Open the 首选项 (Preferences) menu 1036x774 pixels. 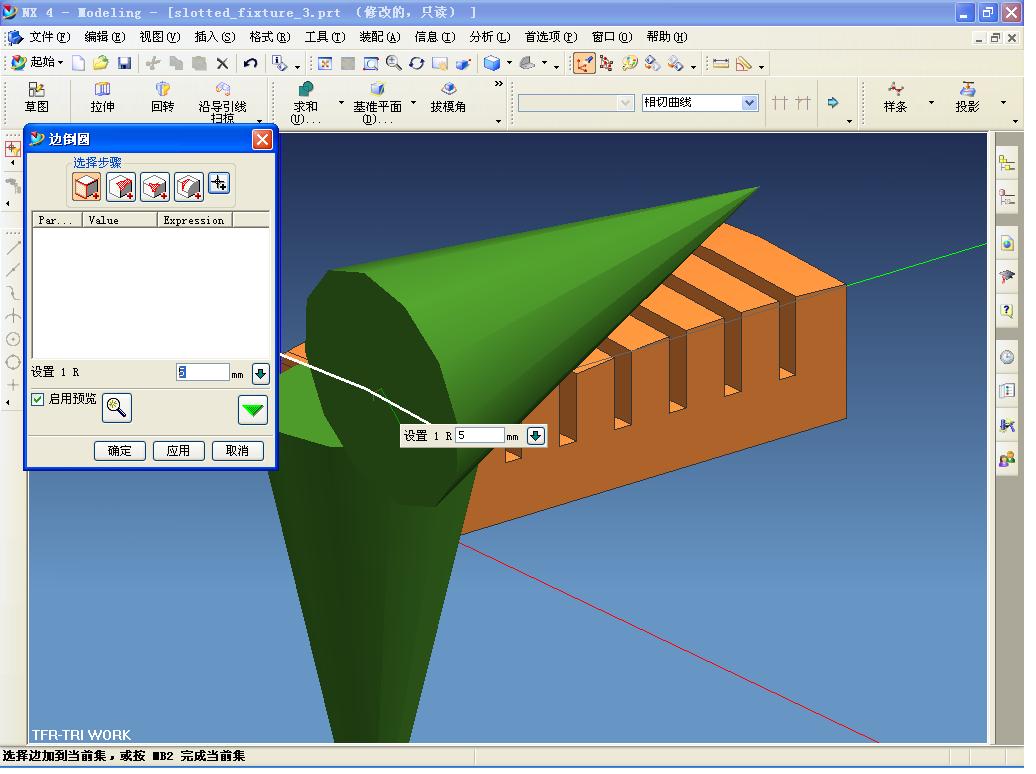tap(550, 37)
